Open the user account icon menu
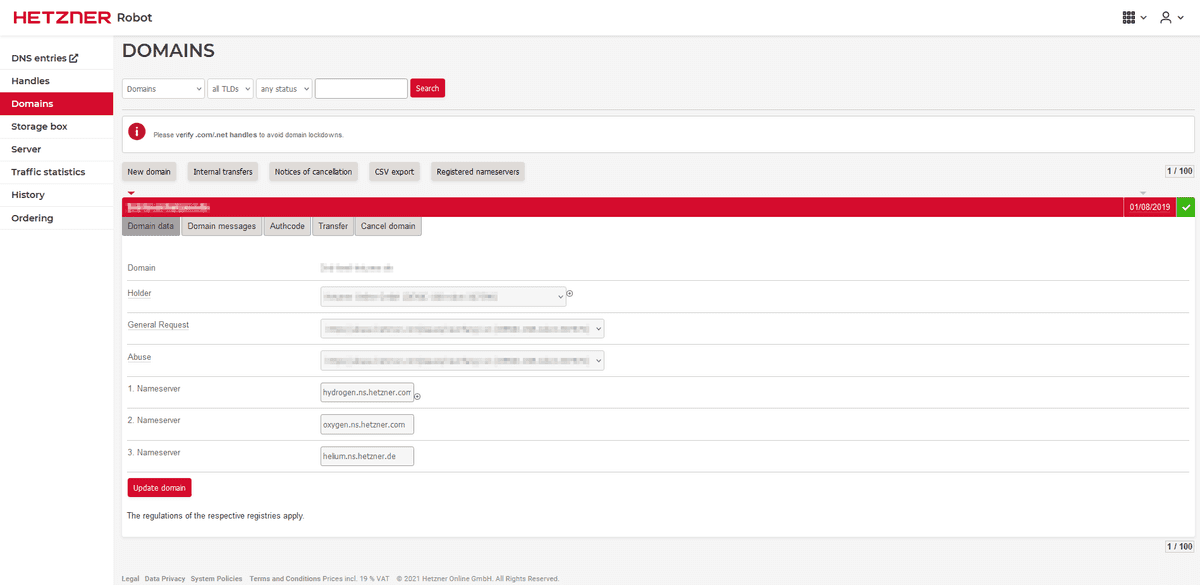The height and width of the screenshot is (585, 1200). 1168,17
